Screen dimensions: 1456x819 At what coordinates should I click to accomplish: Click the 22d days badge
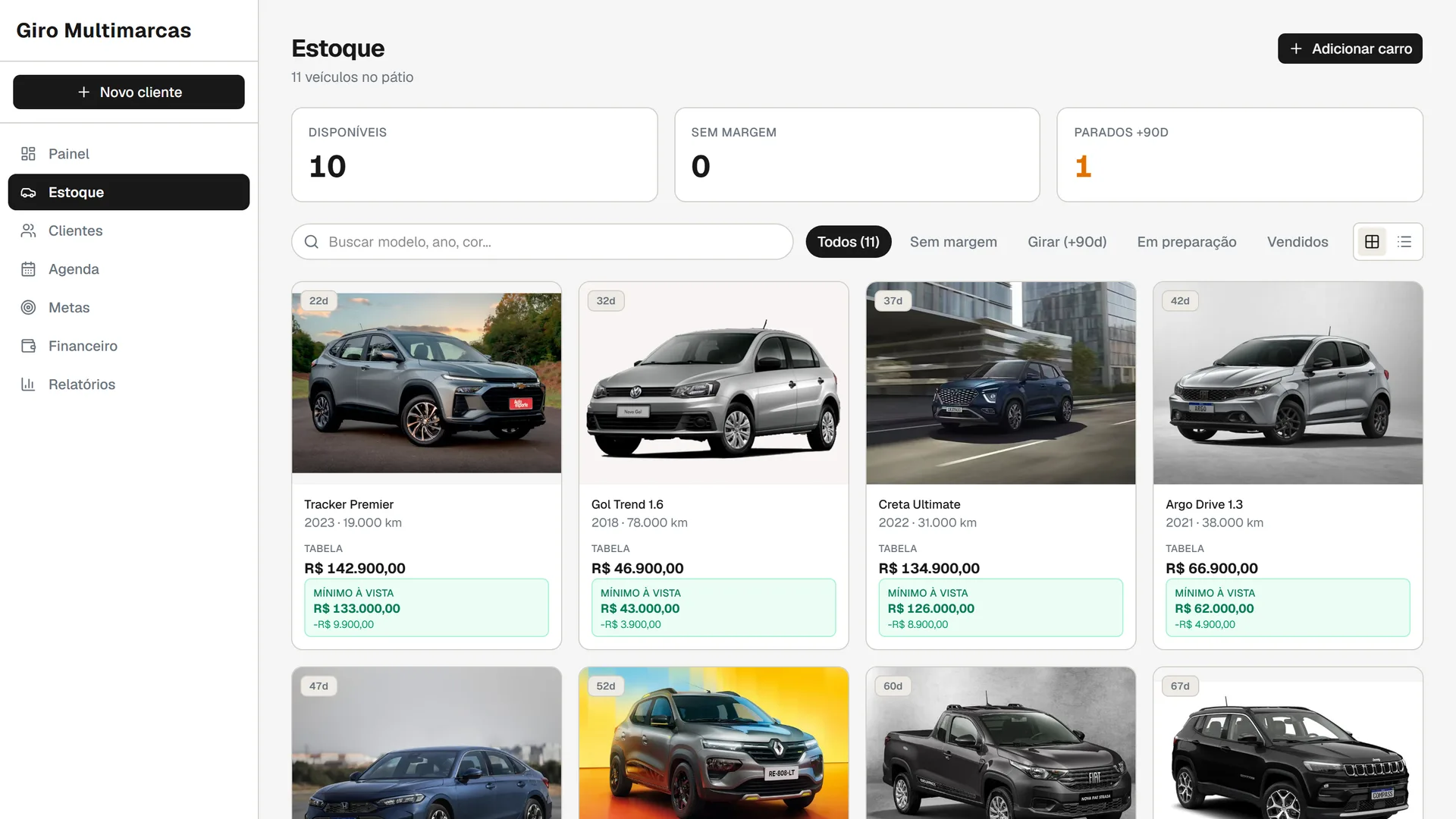click(x=318, y=301)
